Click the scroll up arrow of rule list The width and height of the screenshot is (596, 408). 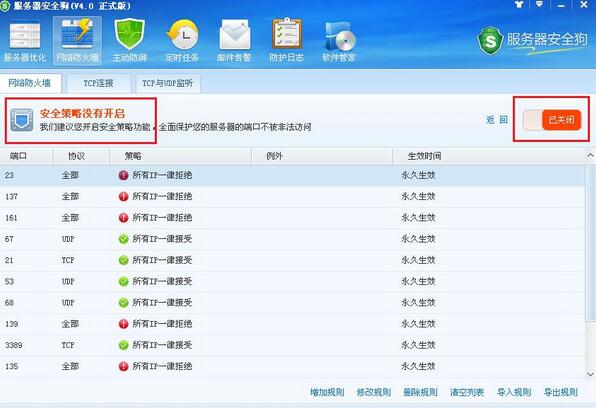(590, 155)
